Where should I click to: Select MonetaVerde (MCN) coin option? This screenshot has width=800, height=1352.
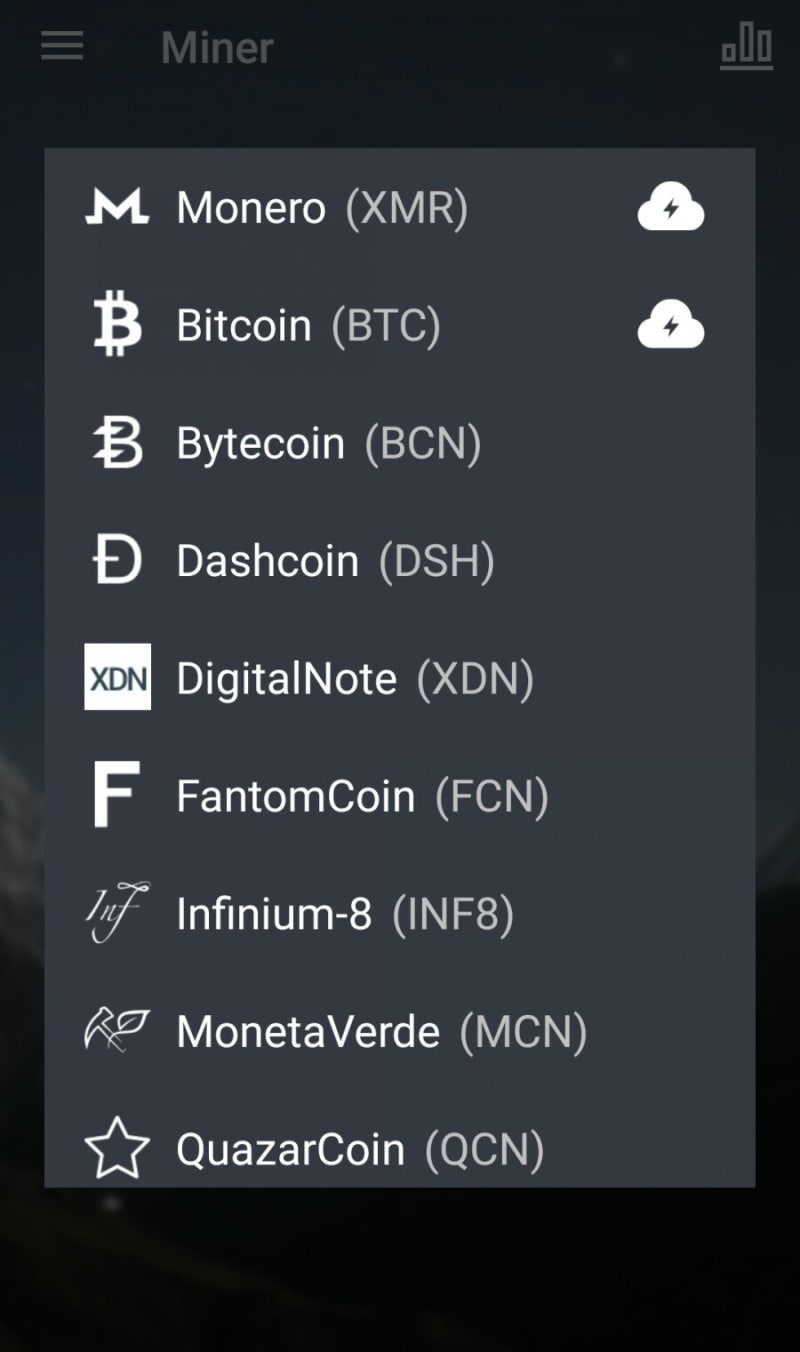(x=381, y=1031)
